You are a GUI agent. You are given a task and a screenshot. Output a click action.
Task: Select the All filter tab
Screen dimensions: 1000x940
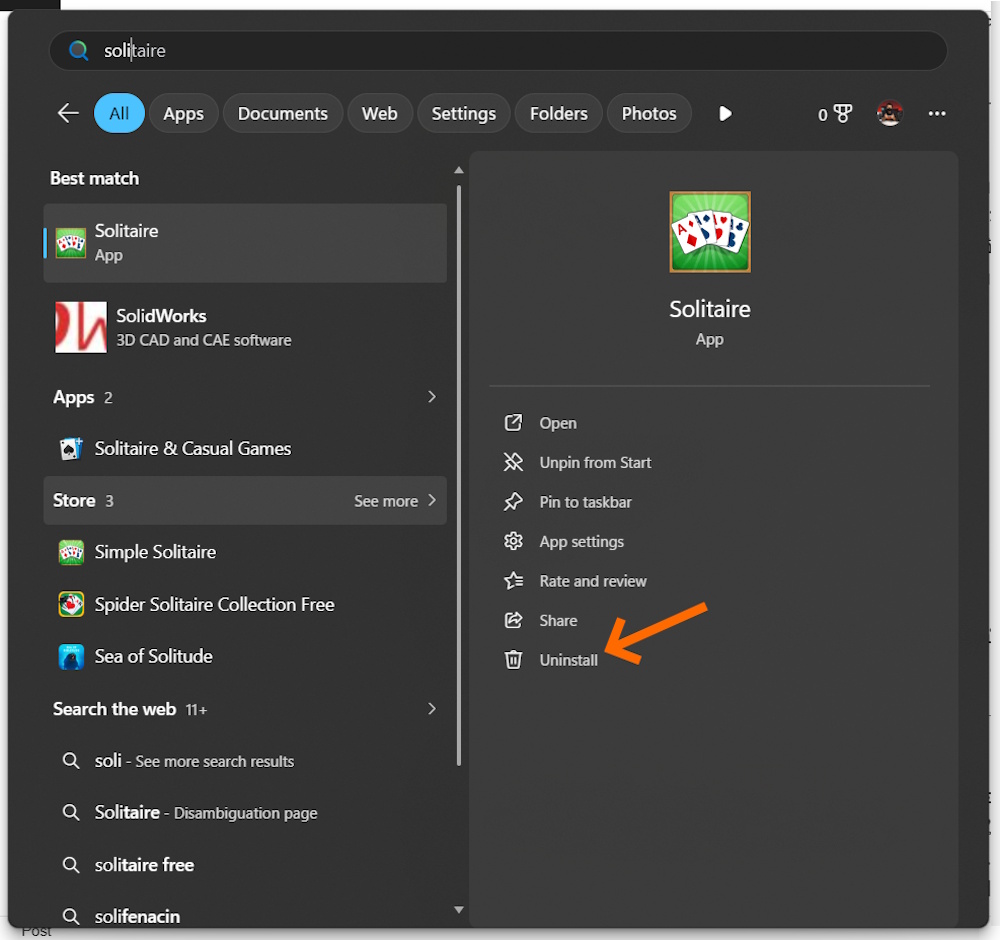pyautogui.click(x=119, y=114)
